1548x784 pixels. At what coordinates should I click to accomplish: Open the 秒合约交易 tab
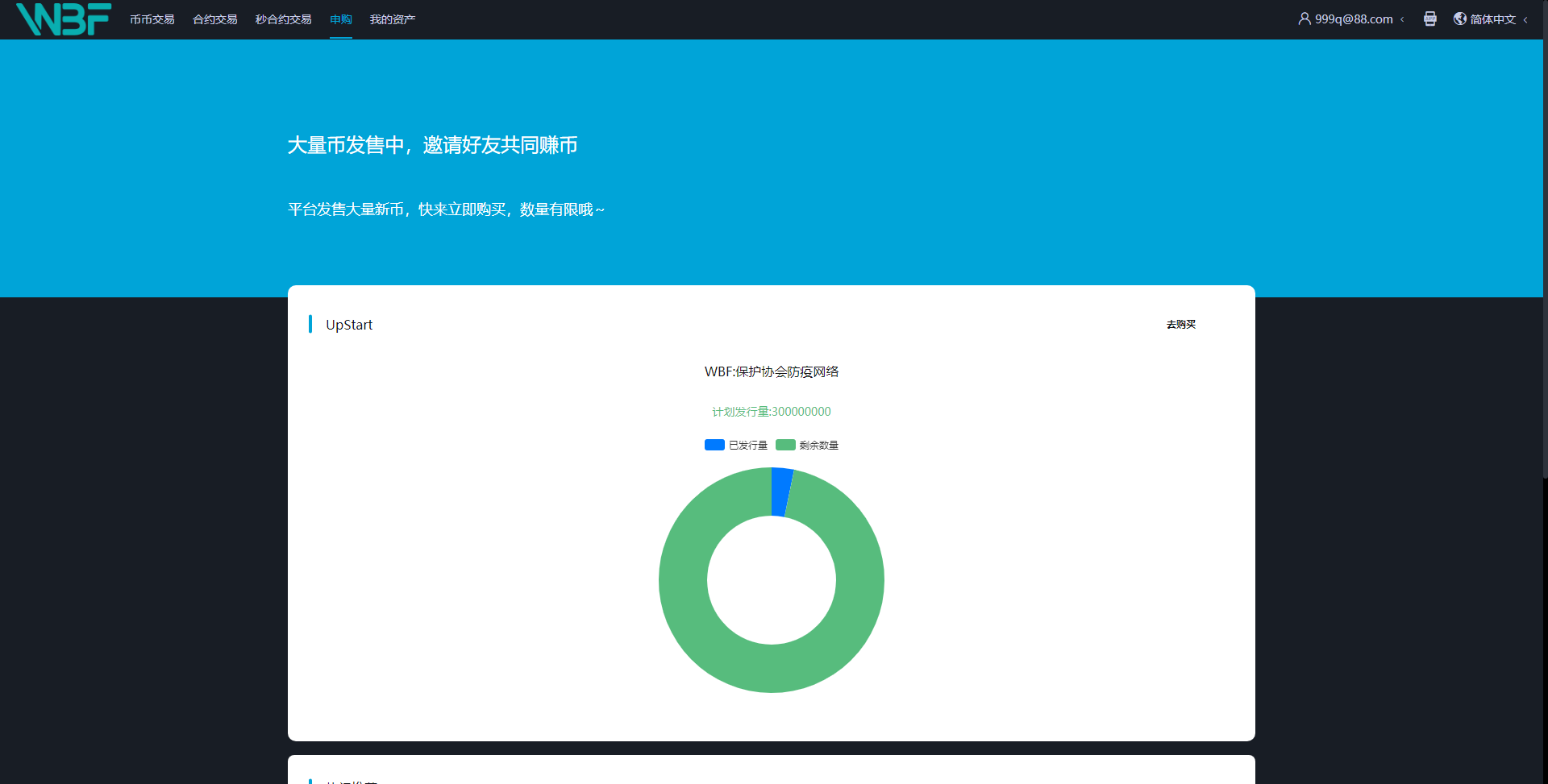pos(282,19)
